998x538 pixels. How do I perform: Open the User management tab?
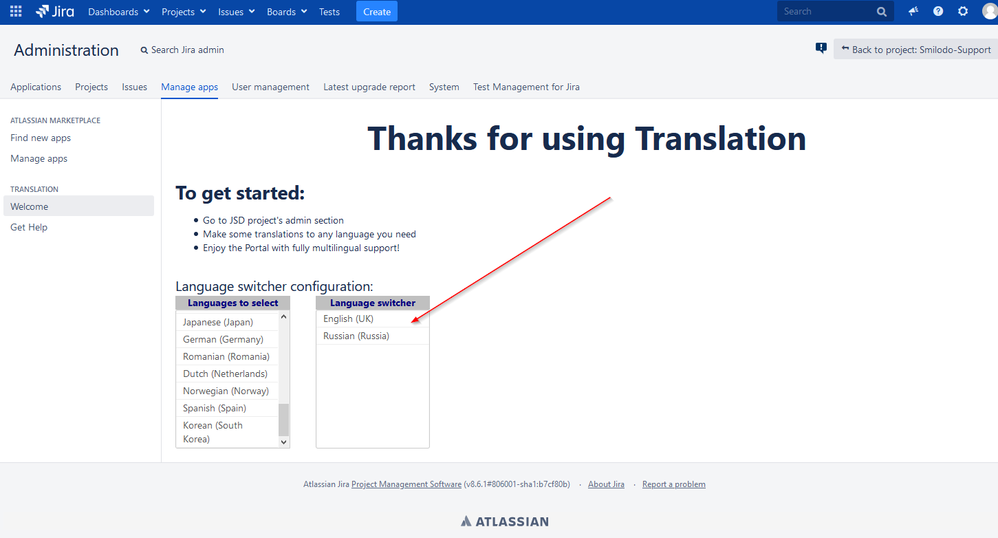pos(271,87)
